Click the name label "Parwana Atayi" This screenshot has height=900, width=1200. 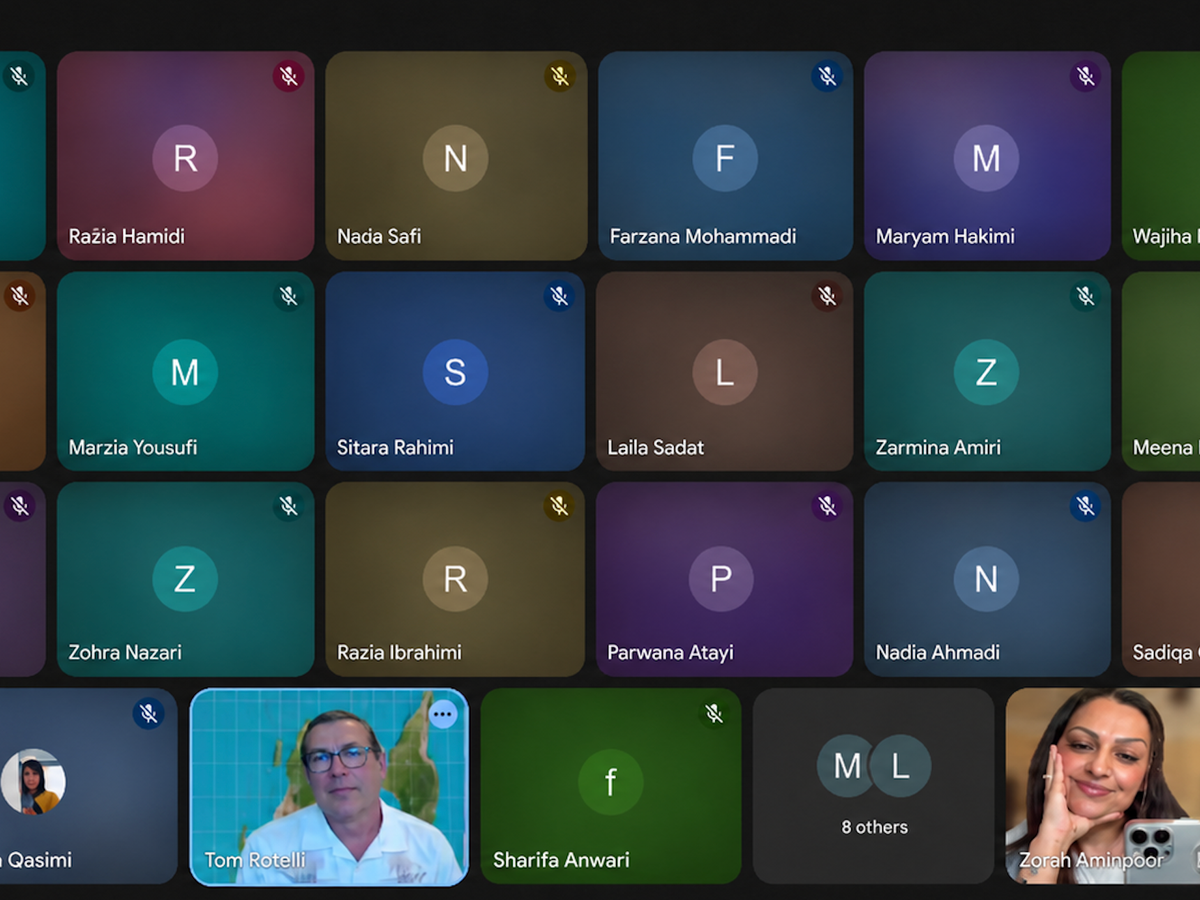670,653
